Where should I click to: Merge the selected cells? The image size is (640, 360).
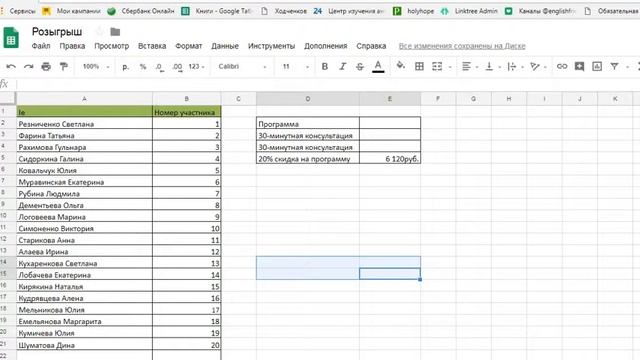coord(437,67)
